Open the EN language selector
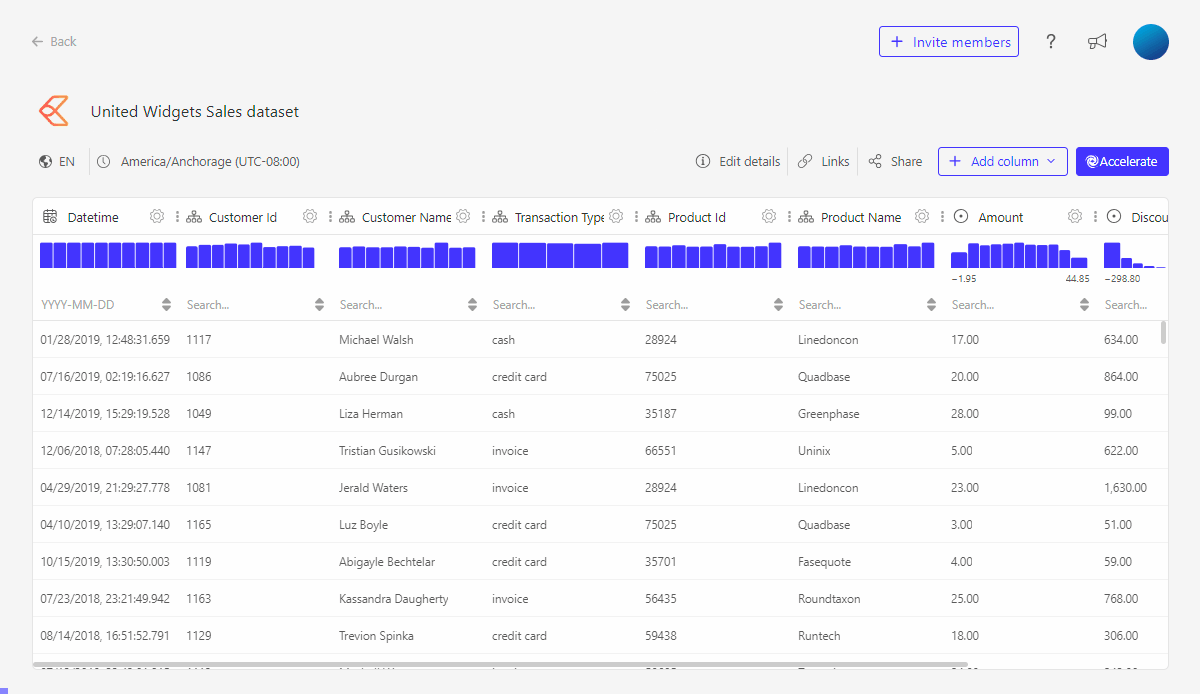This screenshot has height=694, width=1200. pos(57,161)
